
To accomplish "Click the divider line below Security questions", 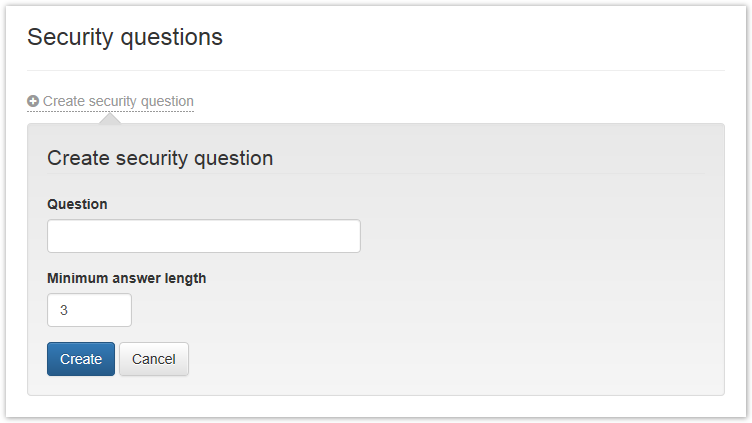I will [x=375, y=71].
